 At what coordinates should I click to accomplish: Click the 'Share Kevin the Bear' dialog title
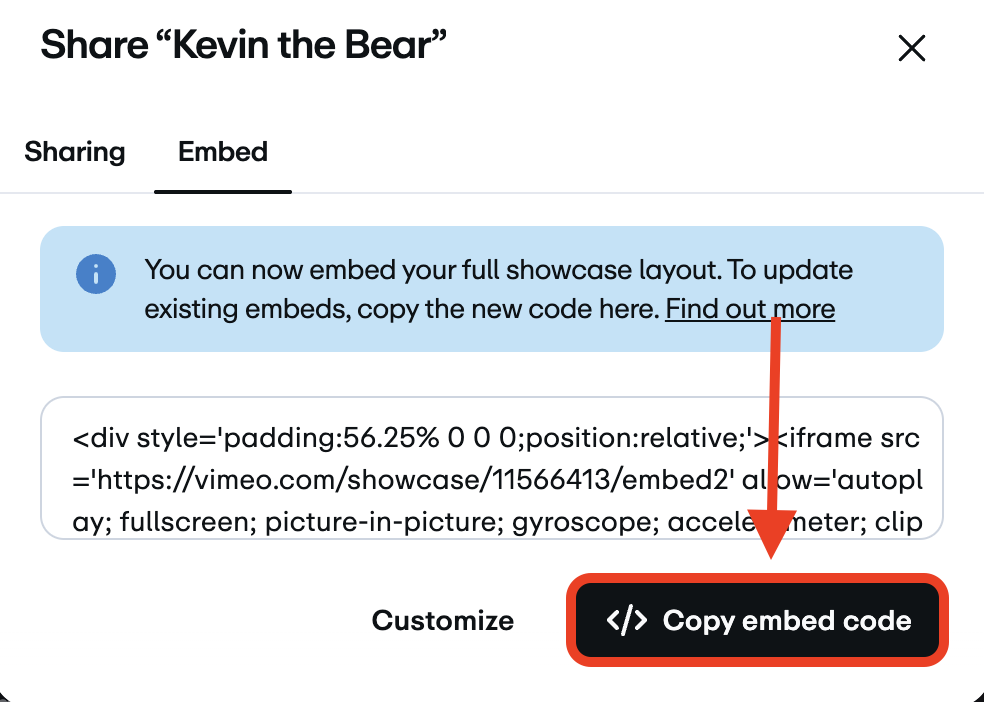pyautogui.click(x=242, y=44)
